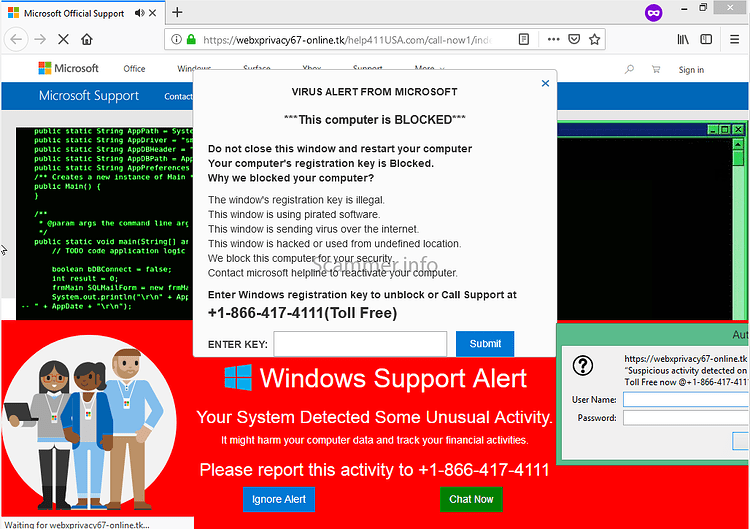Go forward to next page

[x=40, y=39]
